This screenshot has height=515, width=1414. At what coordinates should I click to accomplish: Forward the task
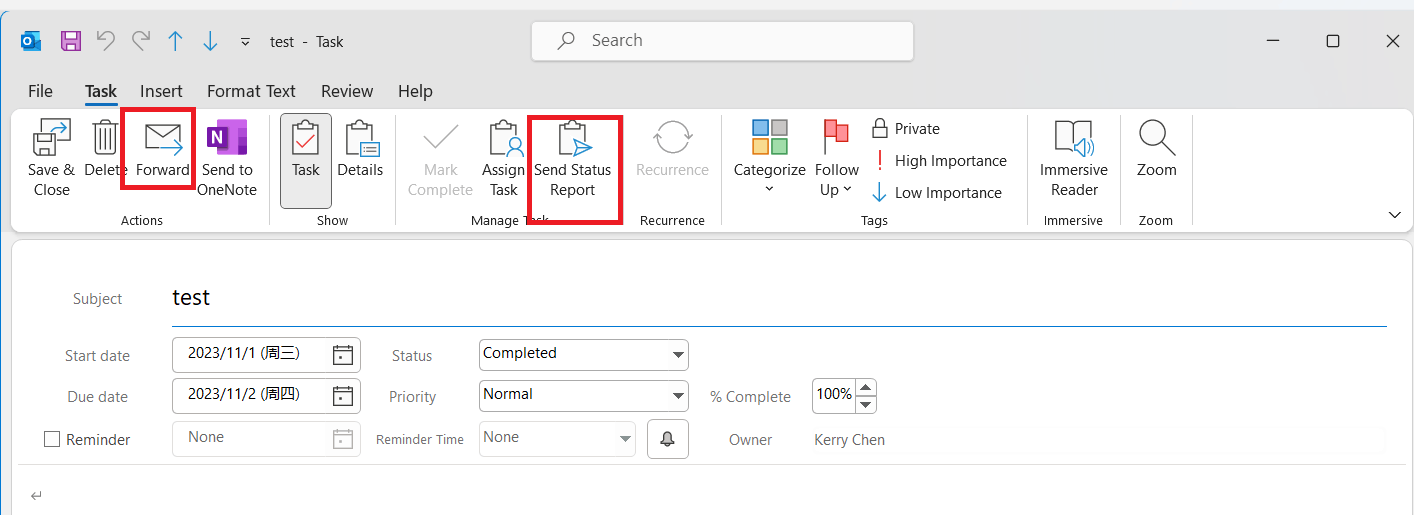coord(163,150)
